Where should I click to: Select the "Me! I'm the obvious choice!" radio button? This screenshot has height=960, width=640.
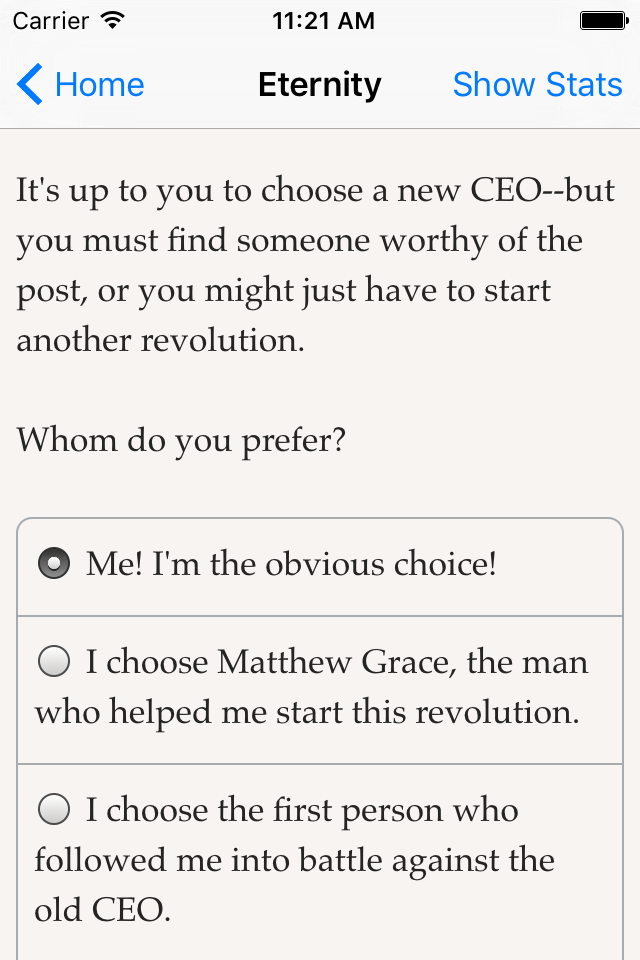pos(54,565)
